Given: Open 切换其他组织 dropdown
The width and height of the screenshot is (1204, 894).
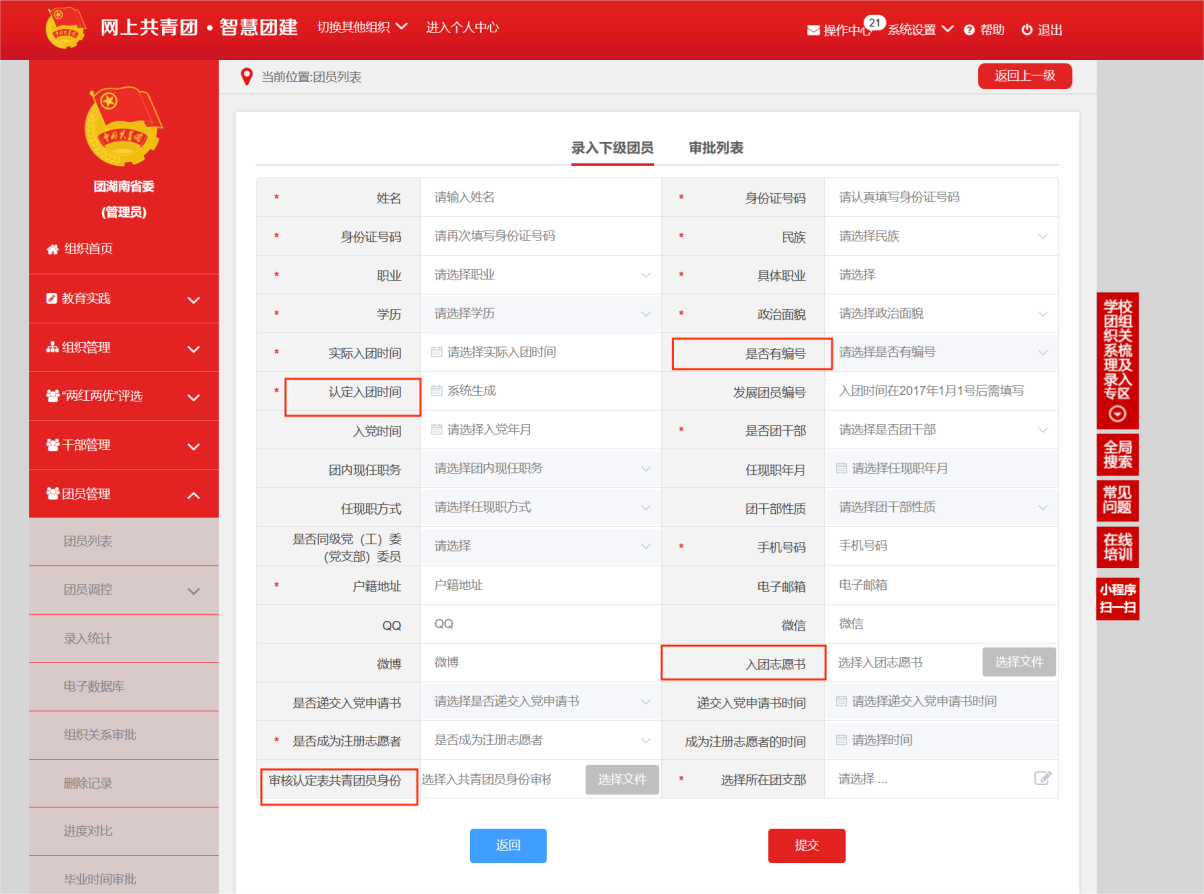Looking at the screenshot, I should 362,27.
